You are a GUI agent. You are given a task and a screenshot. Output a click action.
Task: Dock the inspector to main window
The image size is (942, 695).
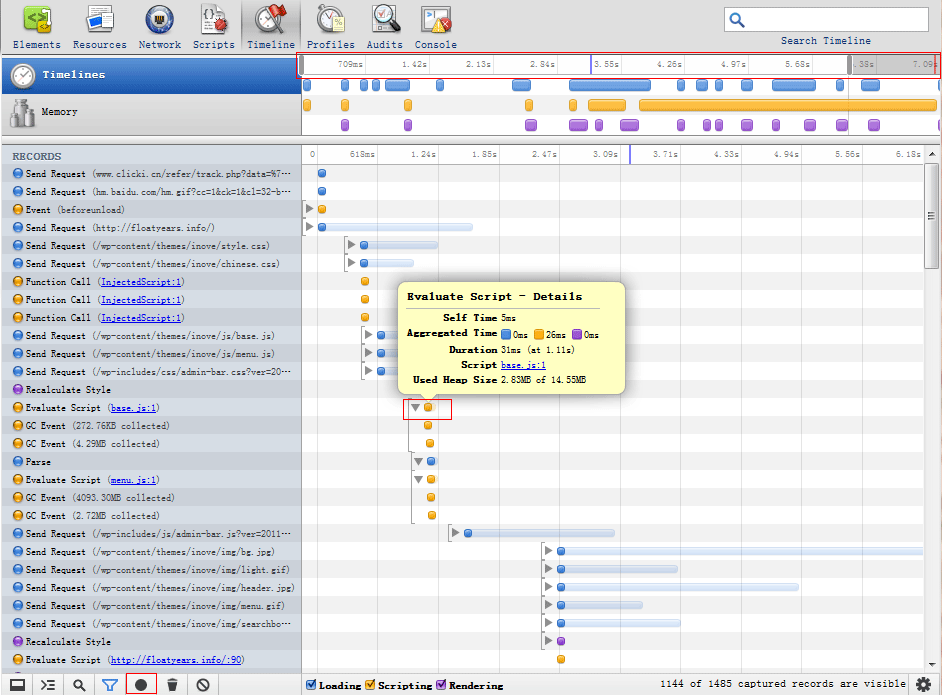click(17, 685)
